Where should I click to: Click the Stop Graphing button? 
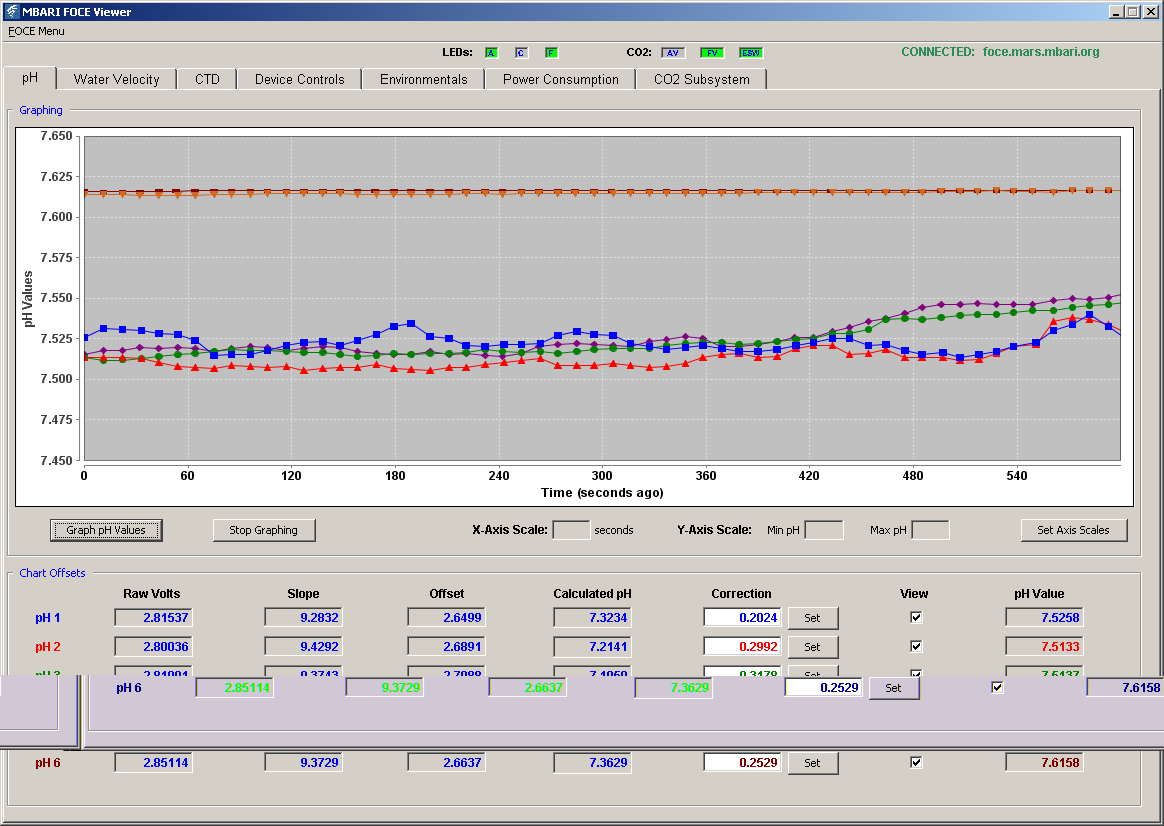coord(264,530)
